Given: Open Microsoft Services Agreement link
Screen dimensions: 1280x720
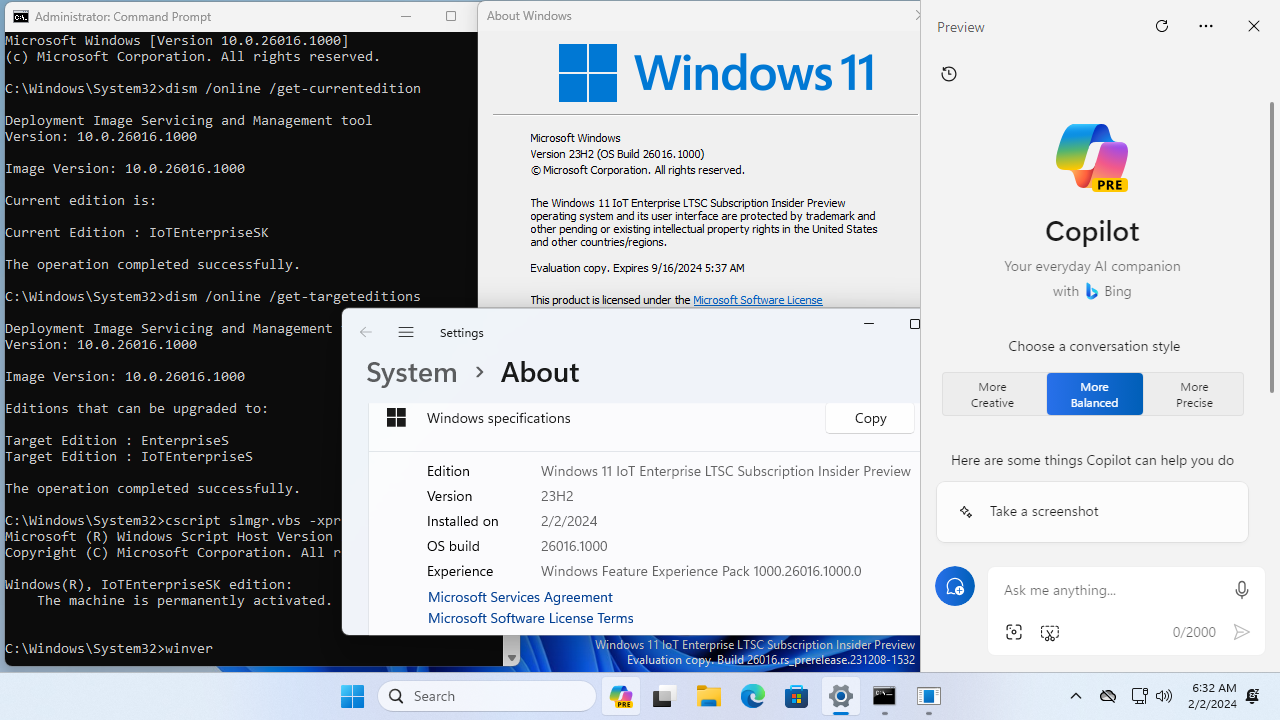Looking at the screenshot, I should pos(520,597).
